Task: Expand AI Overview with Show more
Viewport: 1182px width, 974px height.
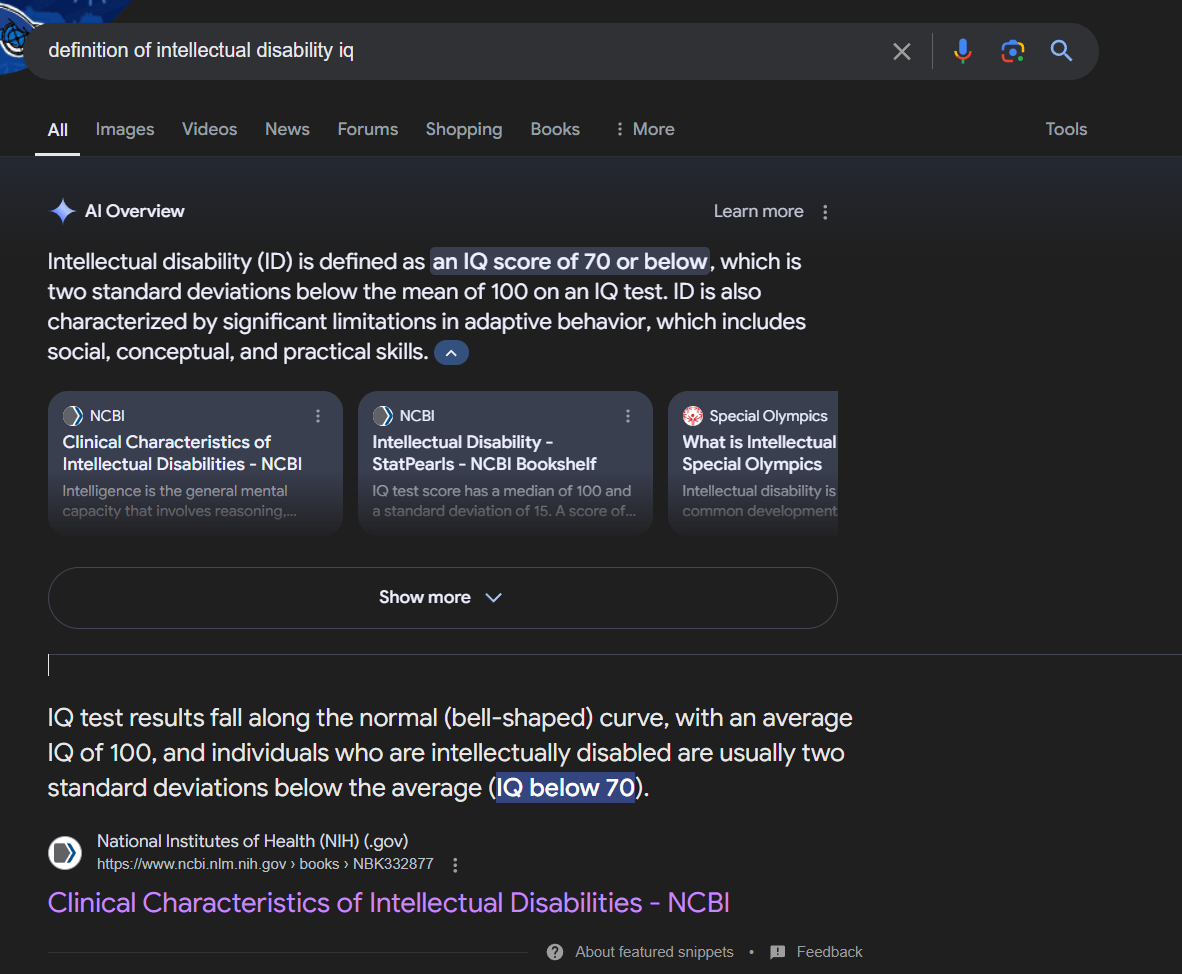Action: [x=442, y=598]
